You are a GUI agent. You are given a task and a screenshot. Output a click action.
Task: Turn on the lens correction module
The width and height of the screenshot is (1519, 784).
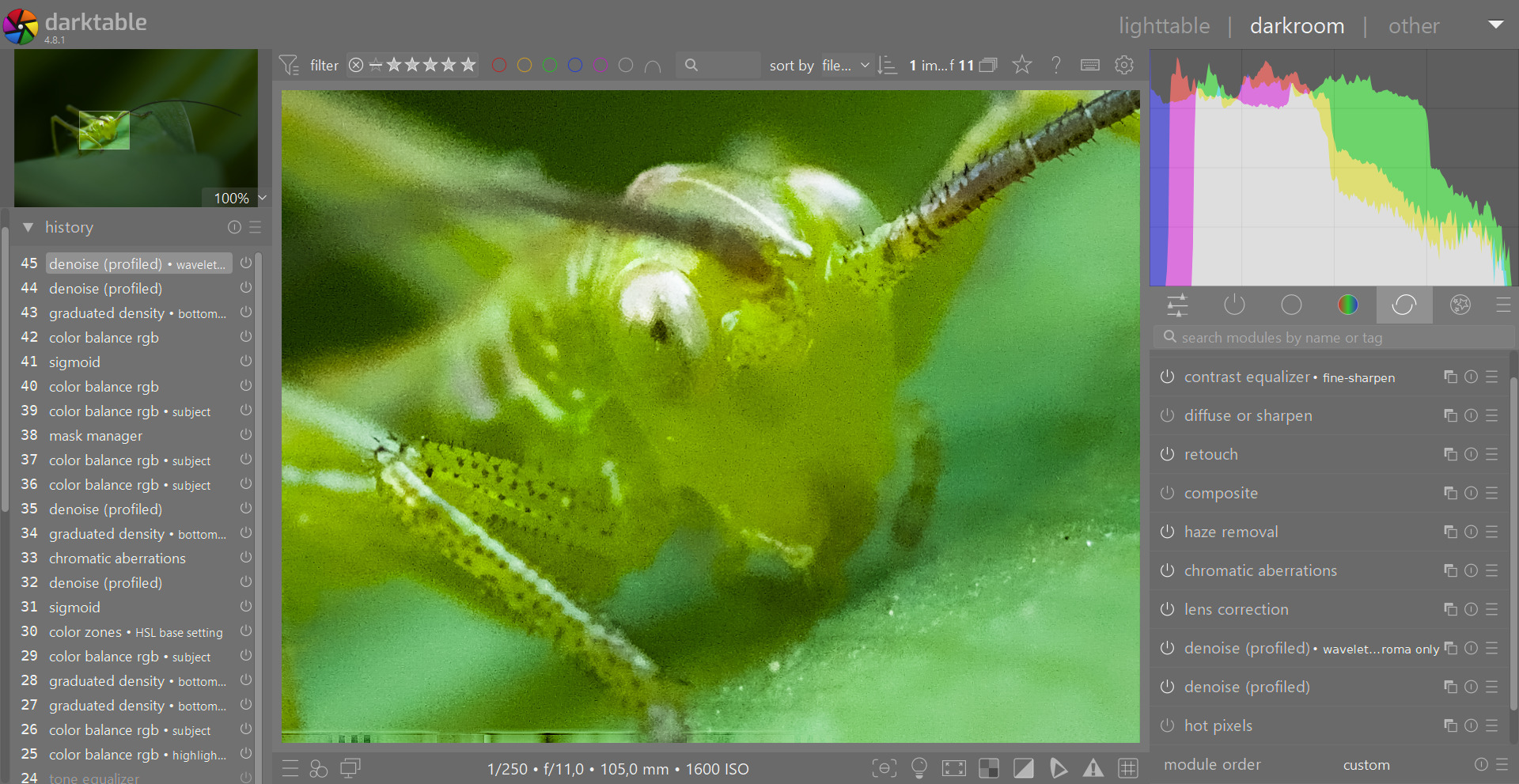click(1167, 609)
